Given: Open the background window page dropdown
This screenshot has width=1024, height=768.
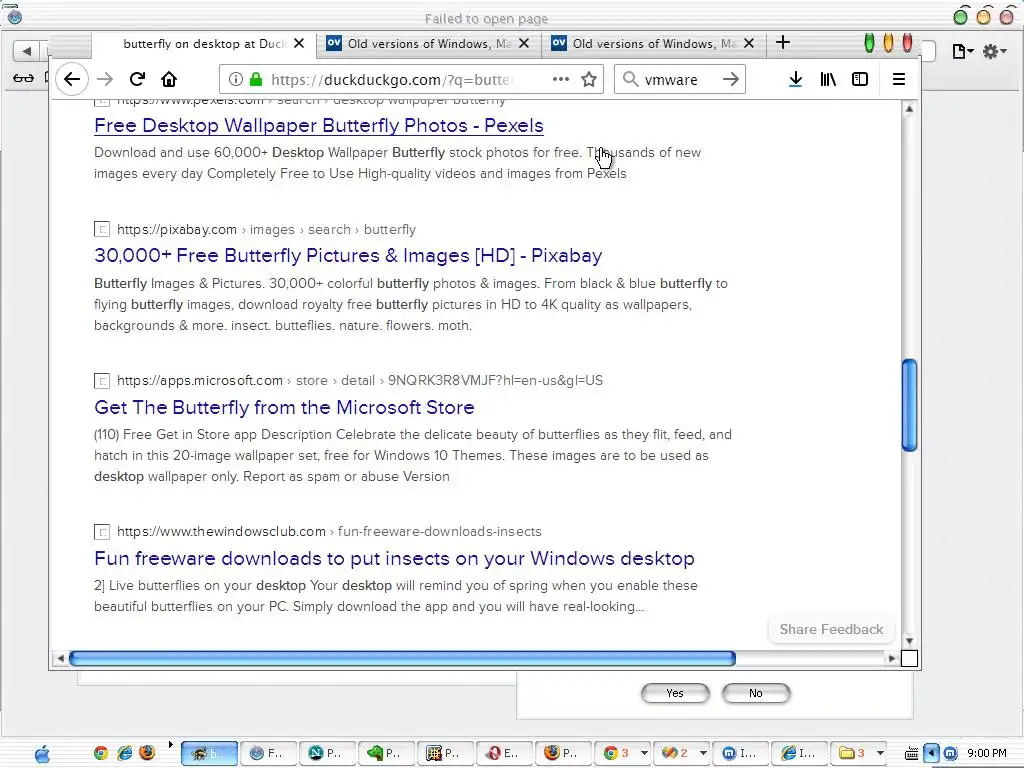Looking at the screenshot, I should [963, 51].
